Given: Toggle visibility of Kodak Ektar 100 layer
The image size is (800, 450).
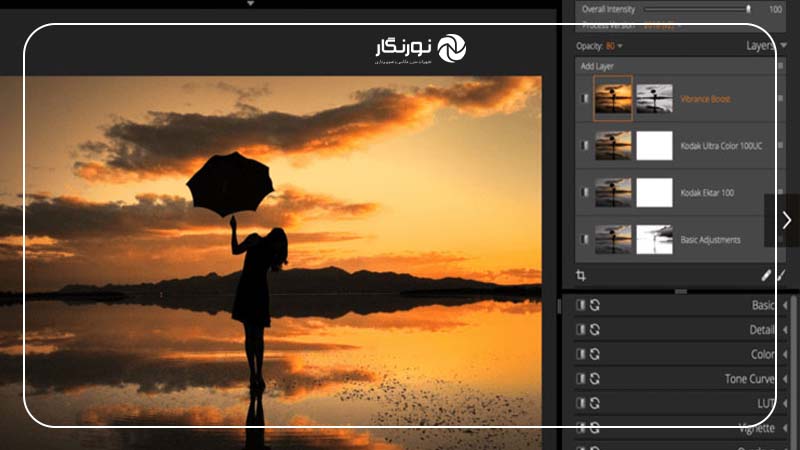Looking at the screenshot, I should point(585,192).
